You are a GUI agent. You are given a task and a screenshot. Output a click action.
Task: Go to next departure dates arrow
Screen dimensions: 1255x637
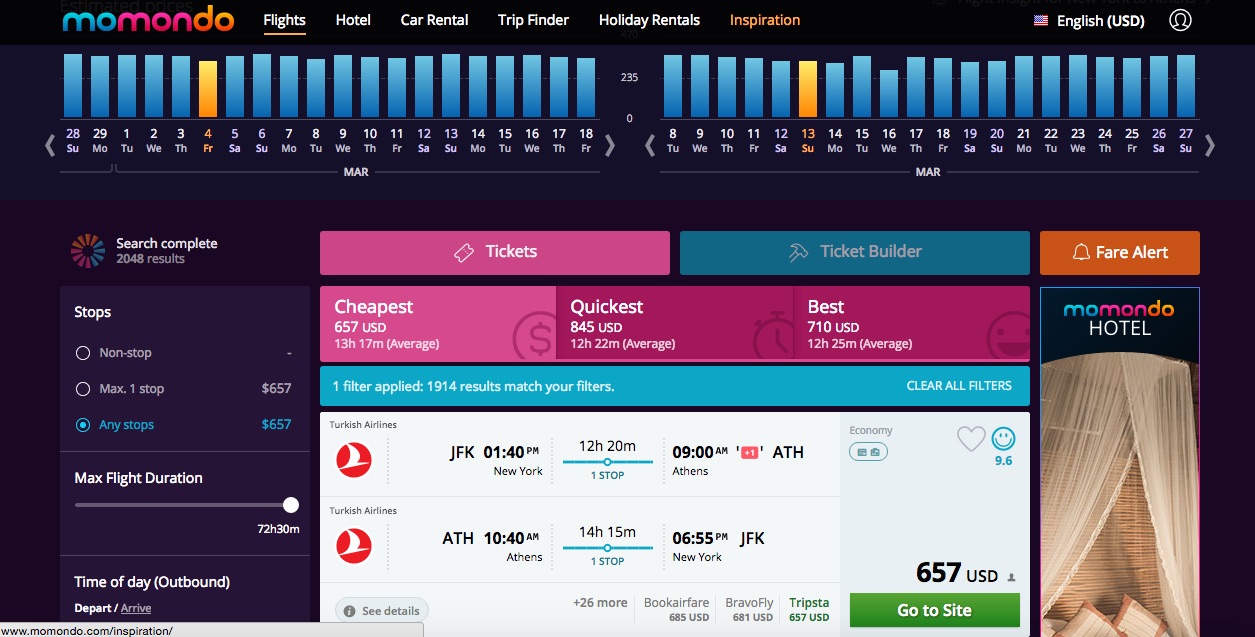pos(610,146)
